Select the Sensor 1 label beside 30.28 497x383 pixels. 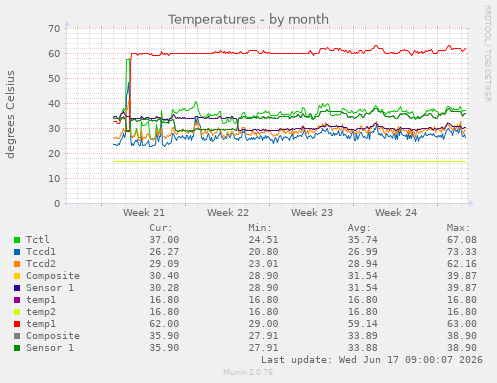pos(50,288)
